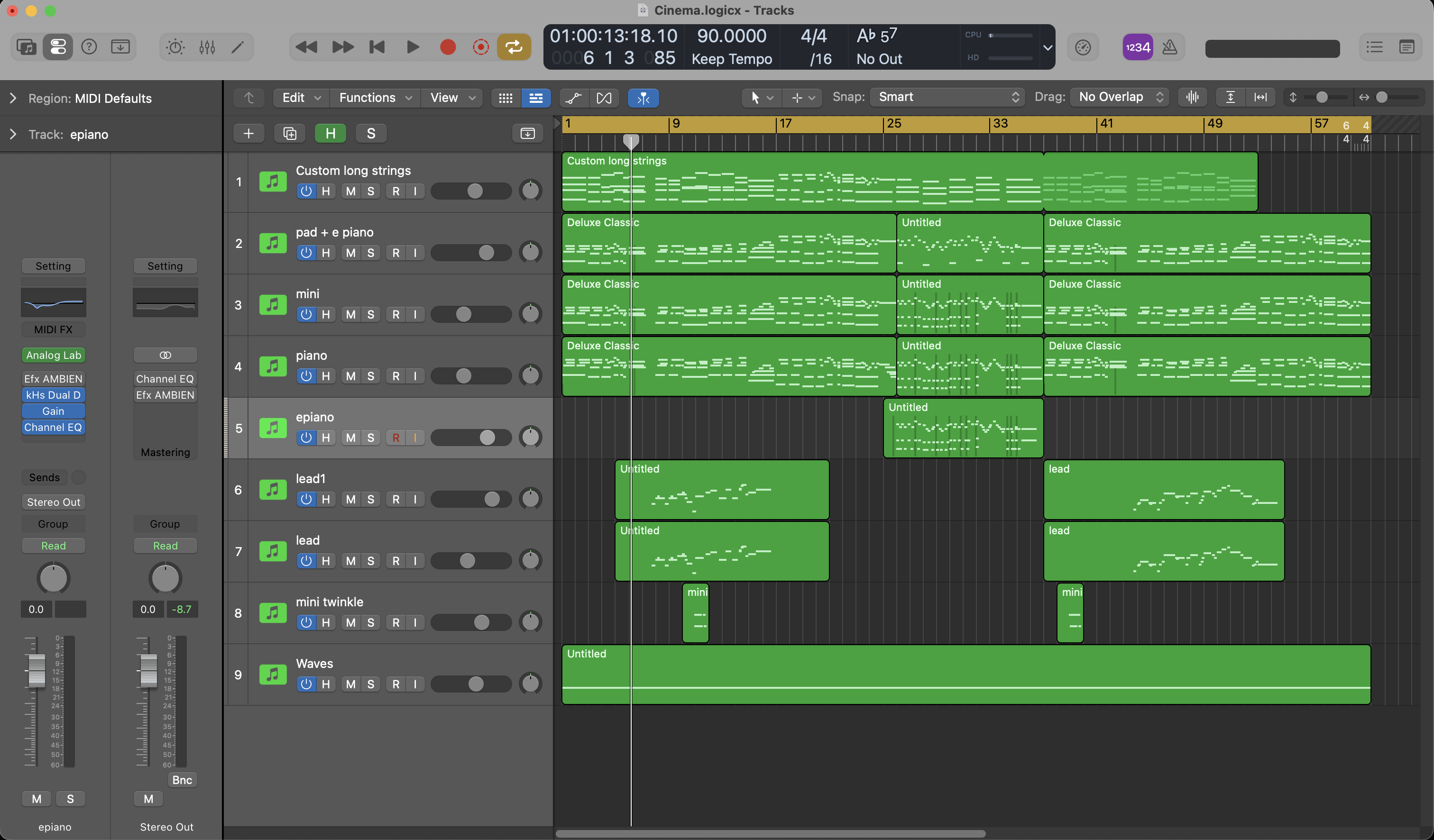Open Smart Controls knob icon
The height and width of the screenshot is (840, 1434).
175,47
